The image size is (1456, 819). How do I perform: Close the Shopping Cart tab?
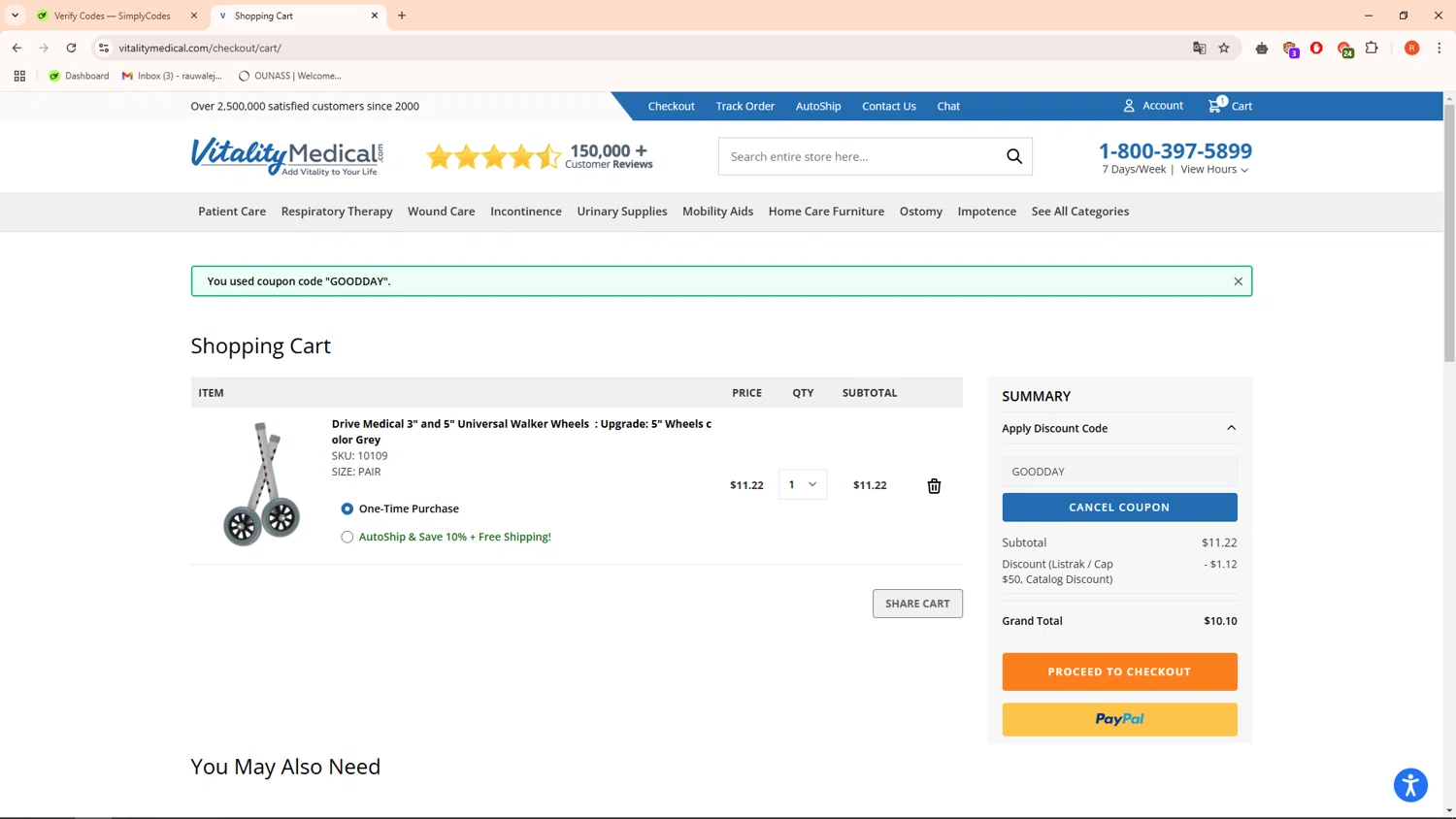click(375, 16)
